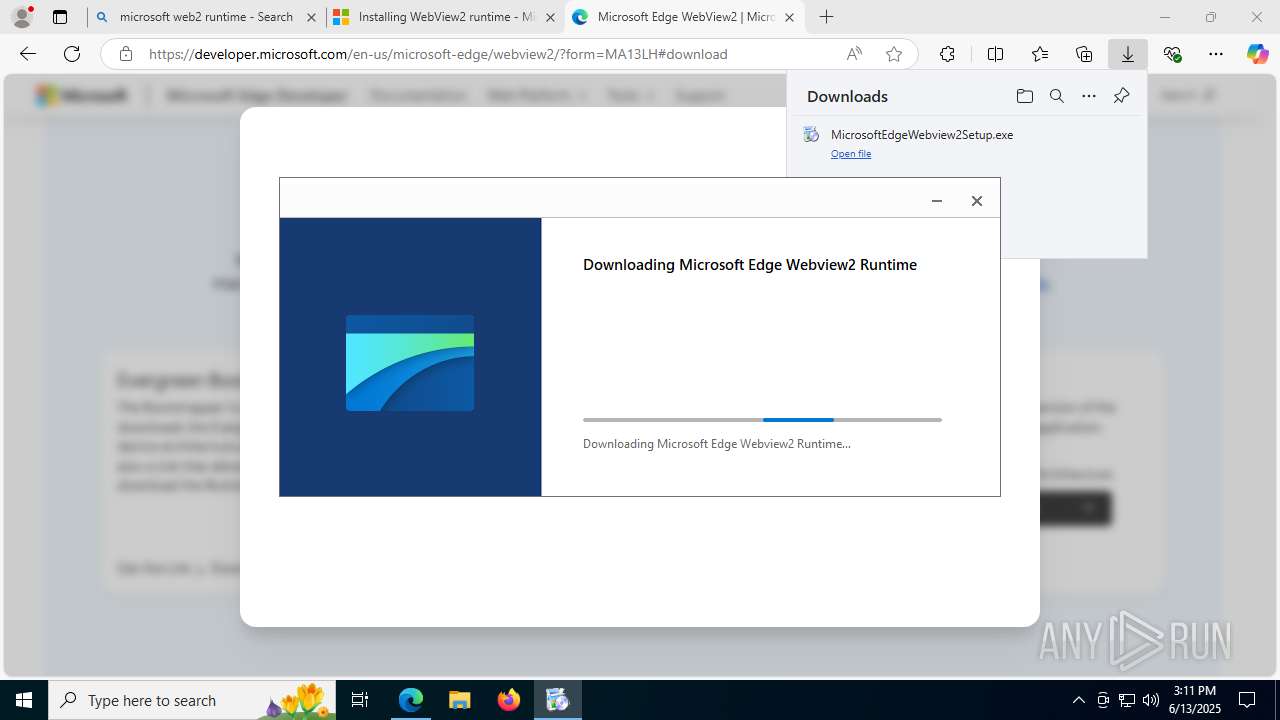This screenshot has width=1280, height=720.
Task: Open the Favorites list
Action: [1040, 54]
